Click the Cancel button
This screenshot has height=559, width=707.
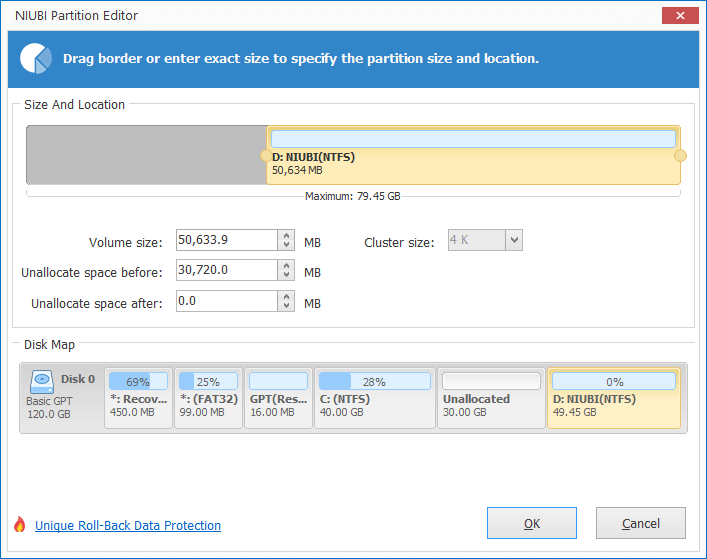coord(641,523)
